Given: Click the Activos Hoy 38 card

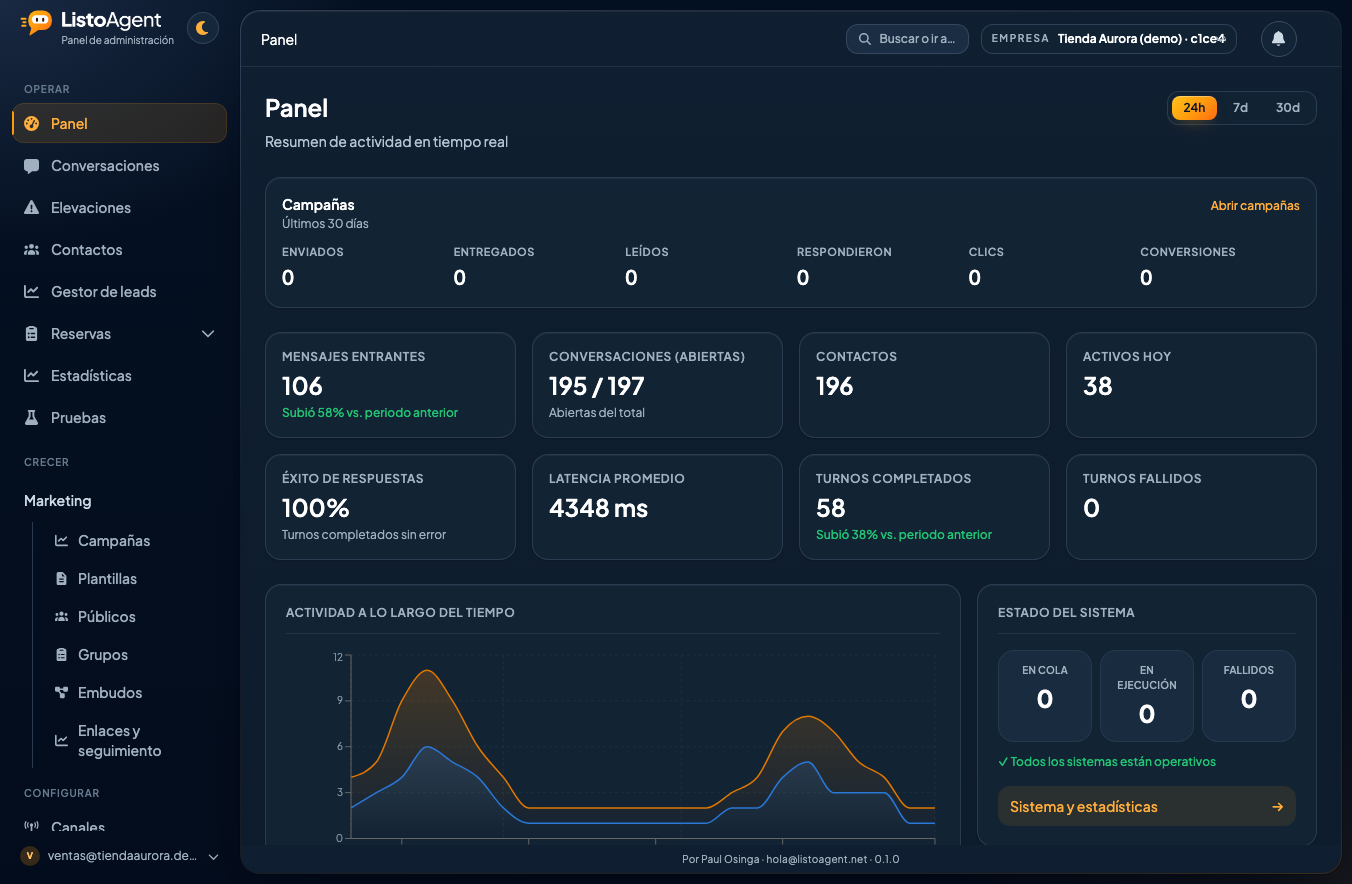Looking at the screenshot, I should 1191,385.
